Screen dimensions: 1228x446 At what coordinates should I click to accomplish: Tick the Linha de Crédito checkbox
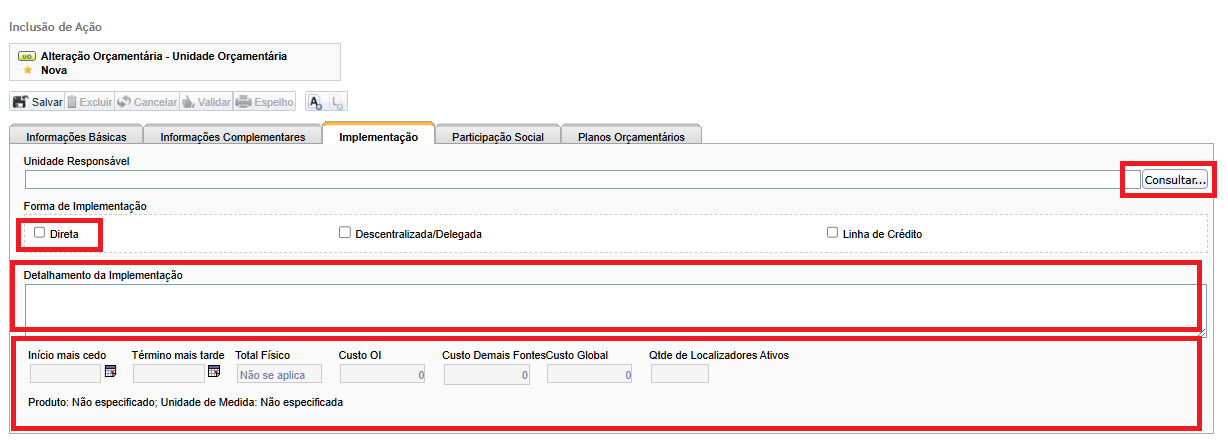(x=832, y=232)
